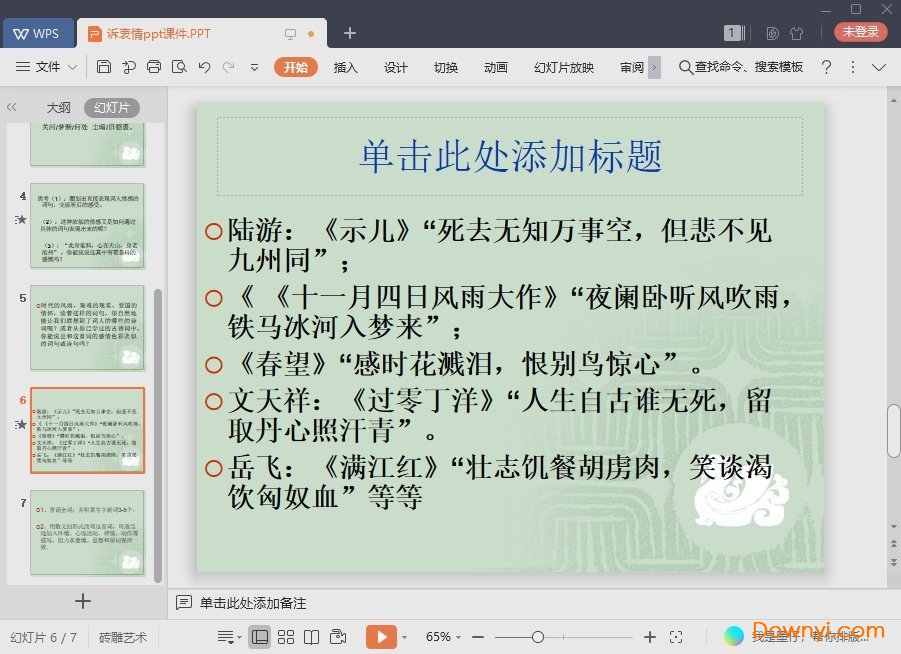
Task: Undo the last action
Action: [204, 67]
